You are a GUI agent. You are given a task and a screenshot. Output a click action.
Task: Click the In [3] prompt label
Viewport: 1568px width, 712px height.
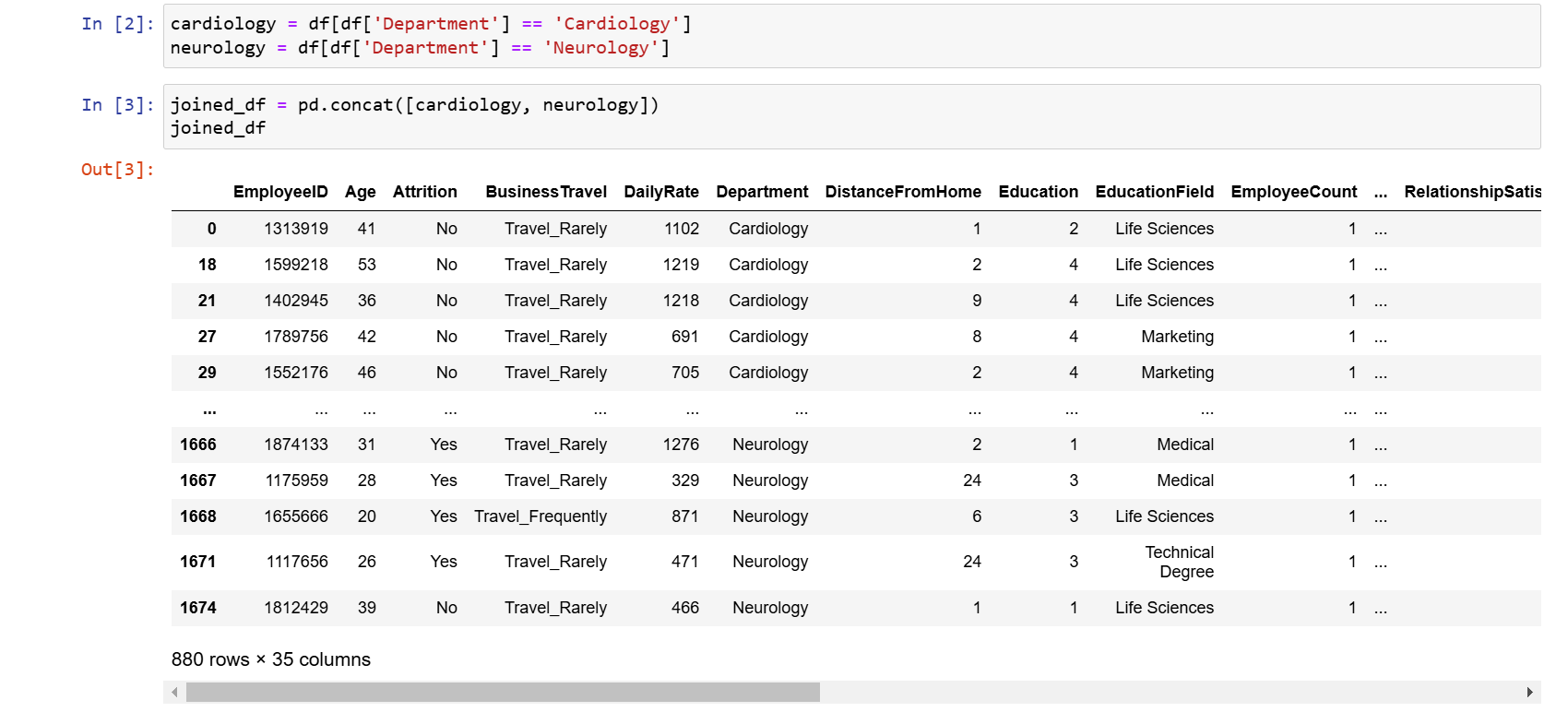(x=117, y=105)
